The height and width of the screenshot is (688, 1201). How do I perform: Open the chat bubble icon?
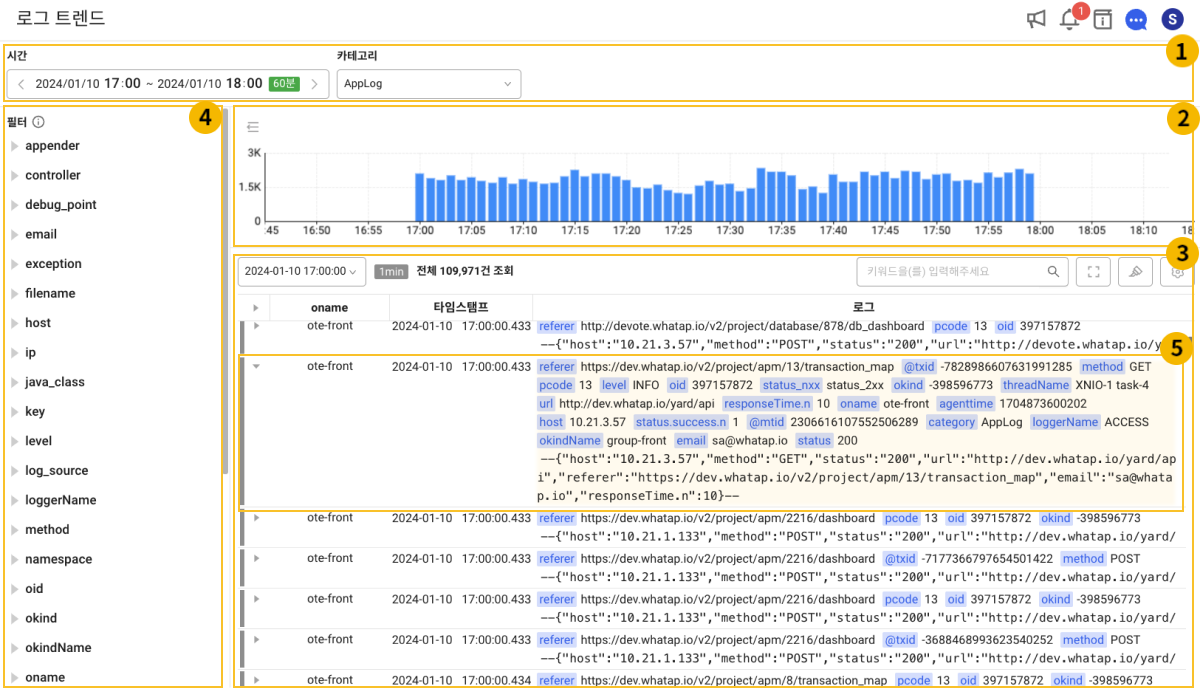tap(1136, 19)
